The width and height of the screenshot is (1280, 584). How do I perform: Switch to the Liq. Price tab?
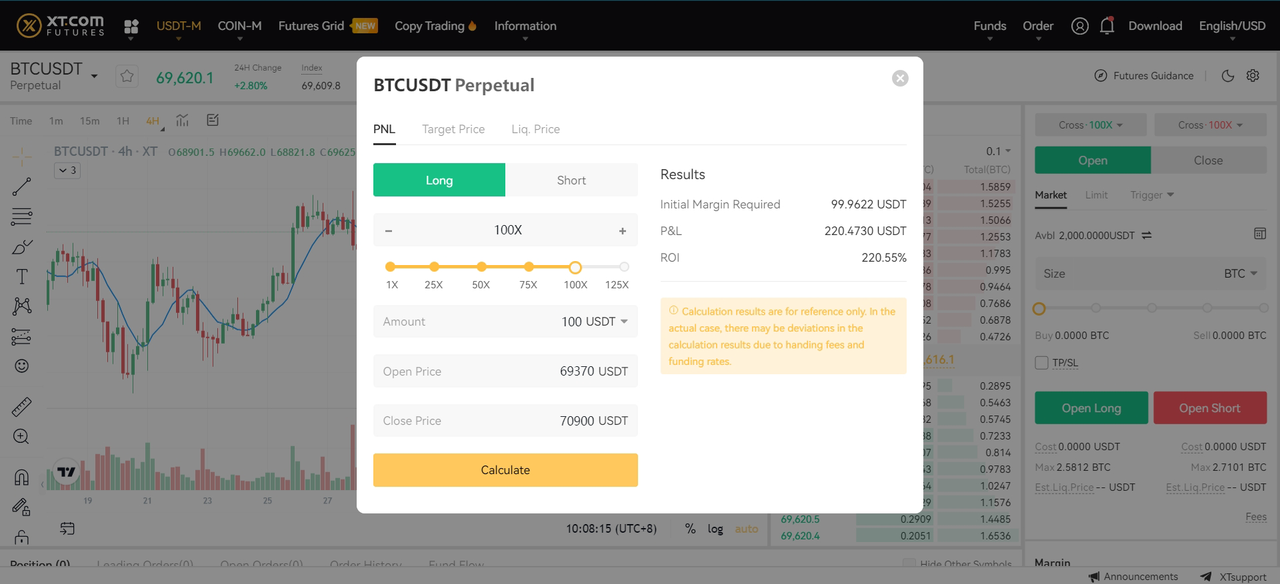click(535, 129)
